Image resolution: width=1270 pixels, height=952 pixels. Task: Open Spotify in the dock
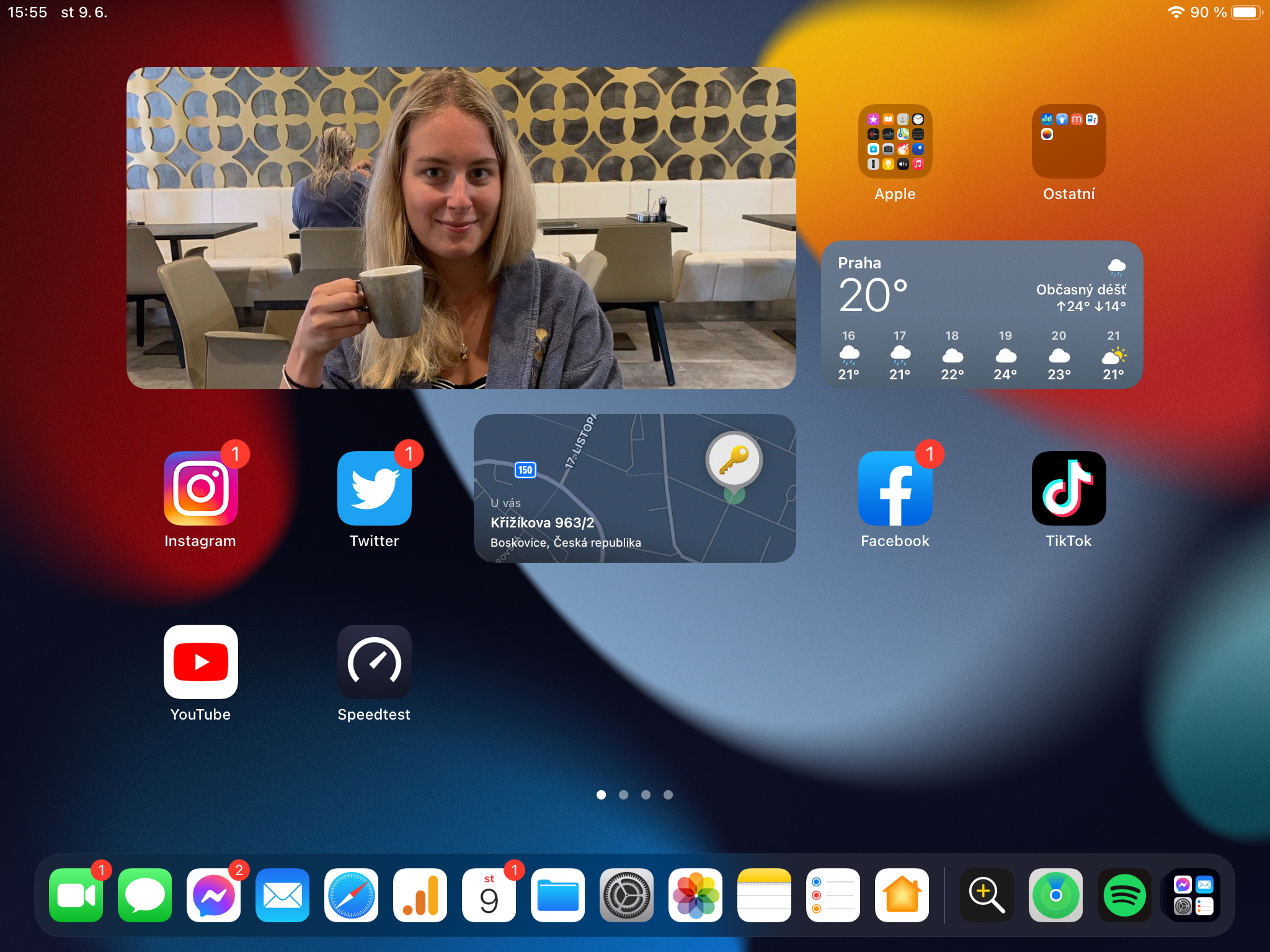[x=1124, y=895]
